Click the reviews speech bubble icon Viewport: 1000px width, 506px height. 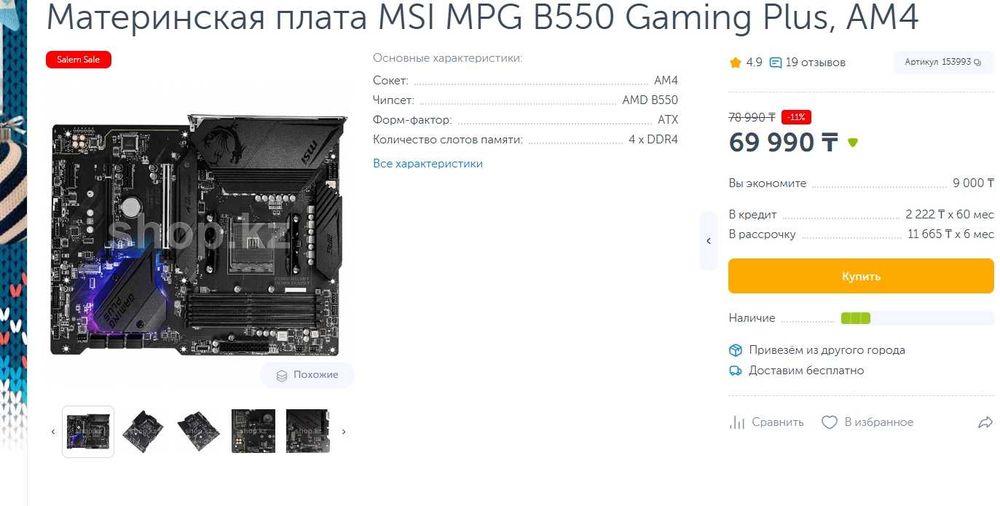click(x=776, y=63)
